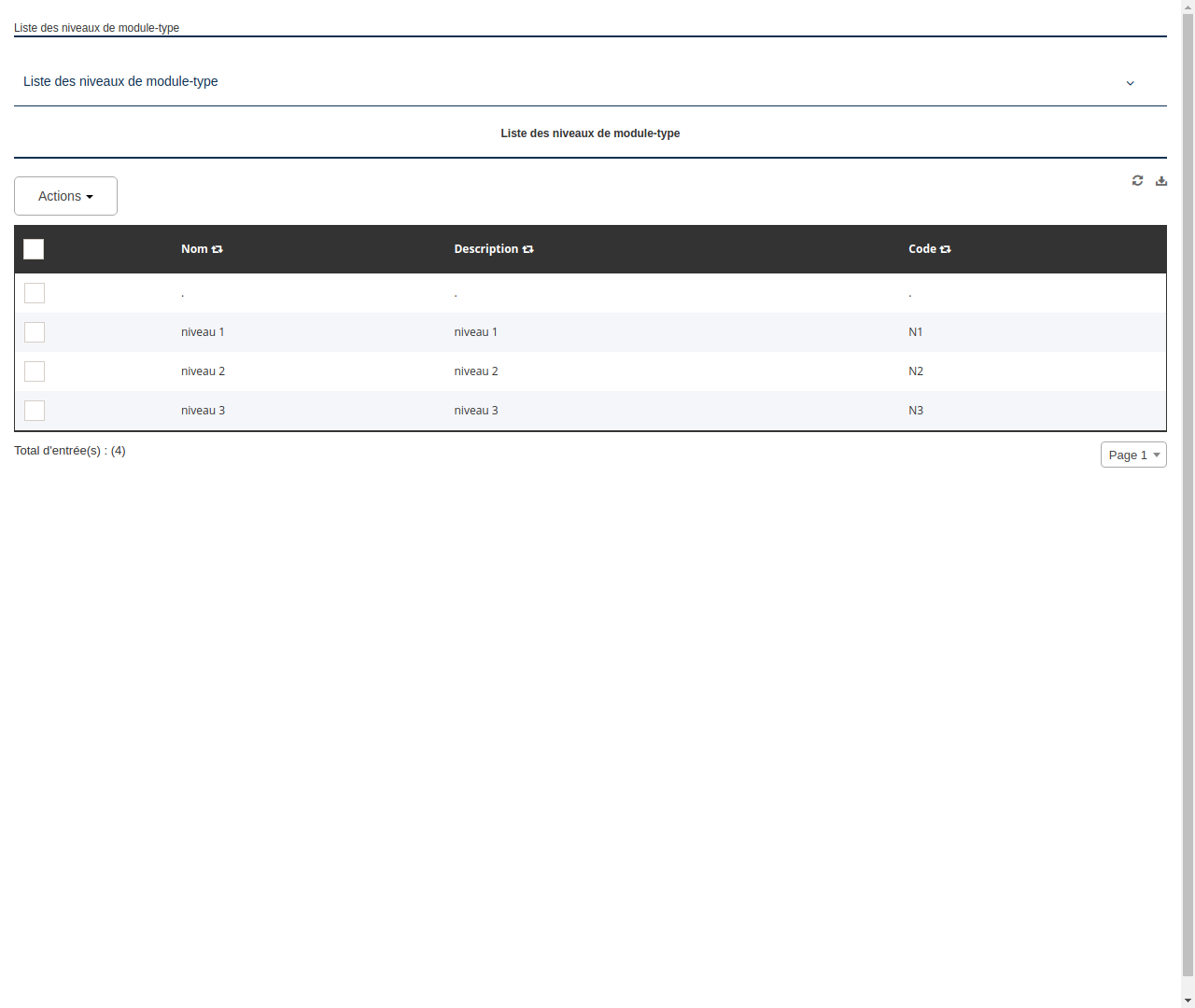1195x1008 pixels.
Task: Check the select-all checkbox in the header
Action: [34, 249]
